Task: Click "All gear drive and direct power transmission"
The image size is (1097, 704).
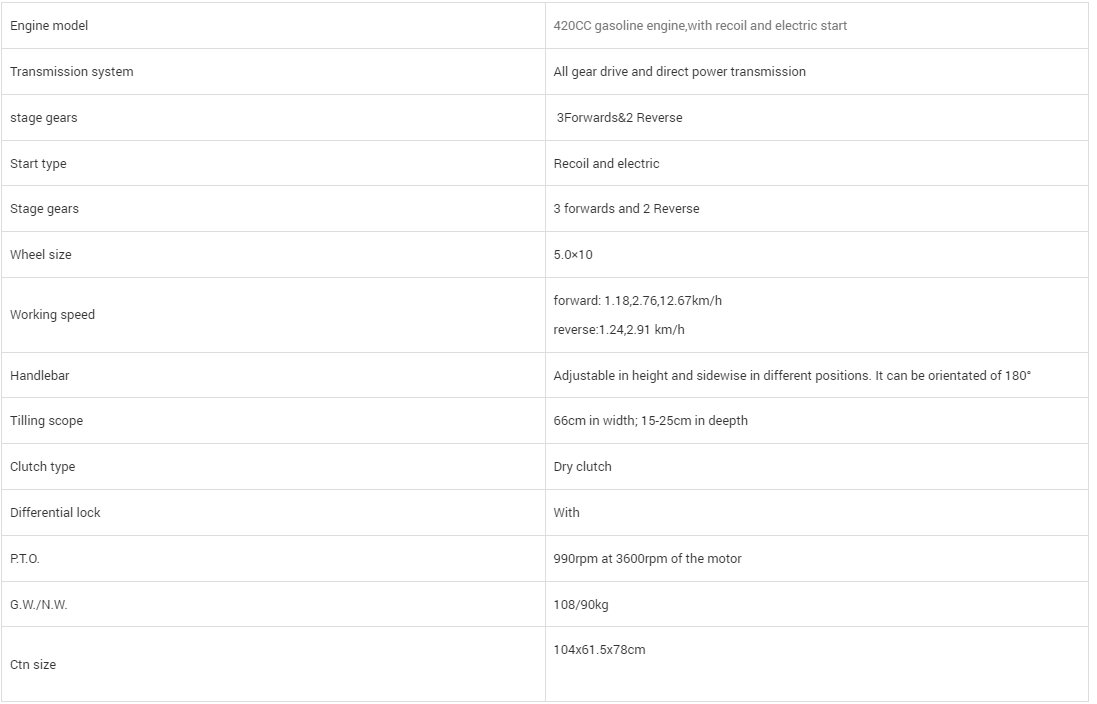Action: [679, 72]
